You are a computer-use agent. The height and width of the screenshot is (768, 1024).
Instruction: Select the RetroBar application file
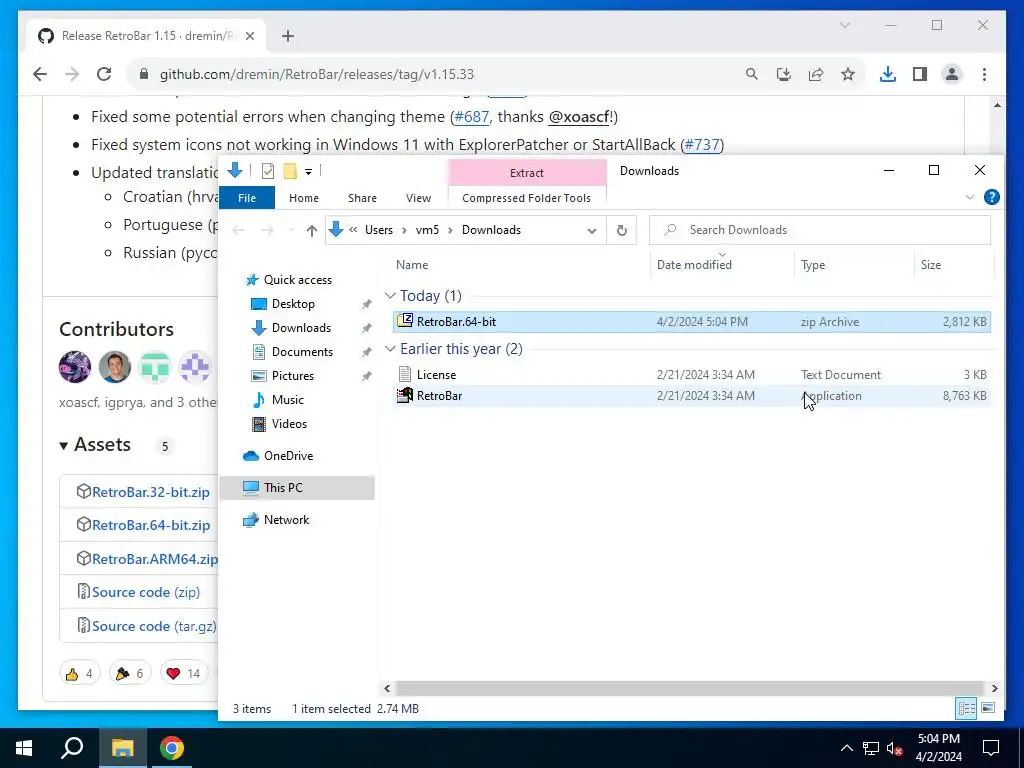click(x=692, y=396)
